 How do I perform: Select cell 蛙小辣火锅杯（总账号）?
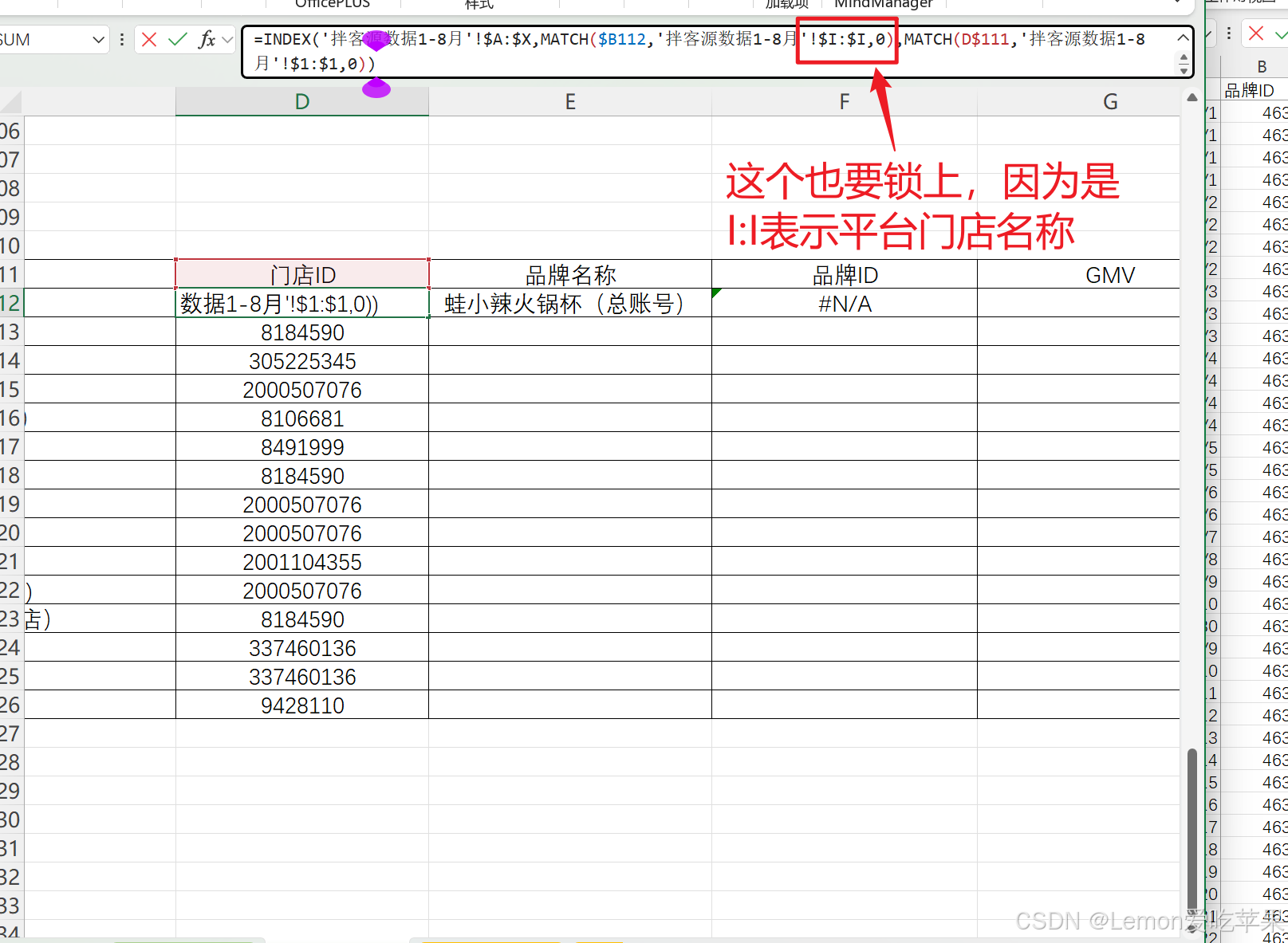(570, 303)
